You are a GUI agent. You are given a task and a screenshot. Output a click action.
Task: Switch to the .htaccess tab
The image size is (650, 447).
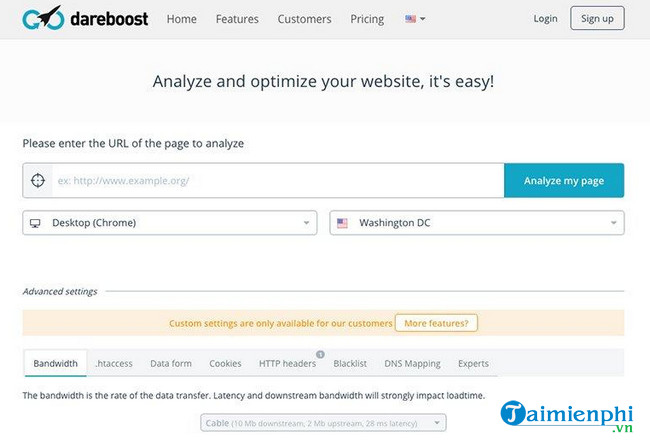(114, 364)
